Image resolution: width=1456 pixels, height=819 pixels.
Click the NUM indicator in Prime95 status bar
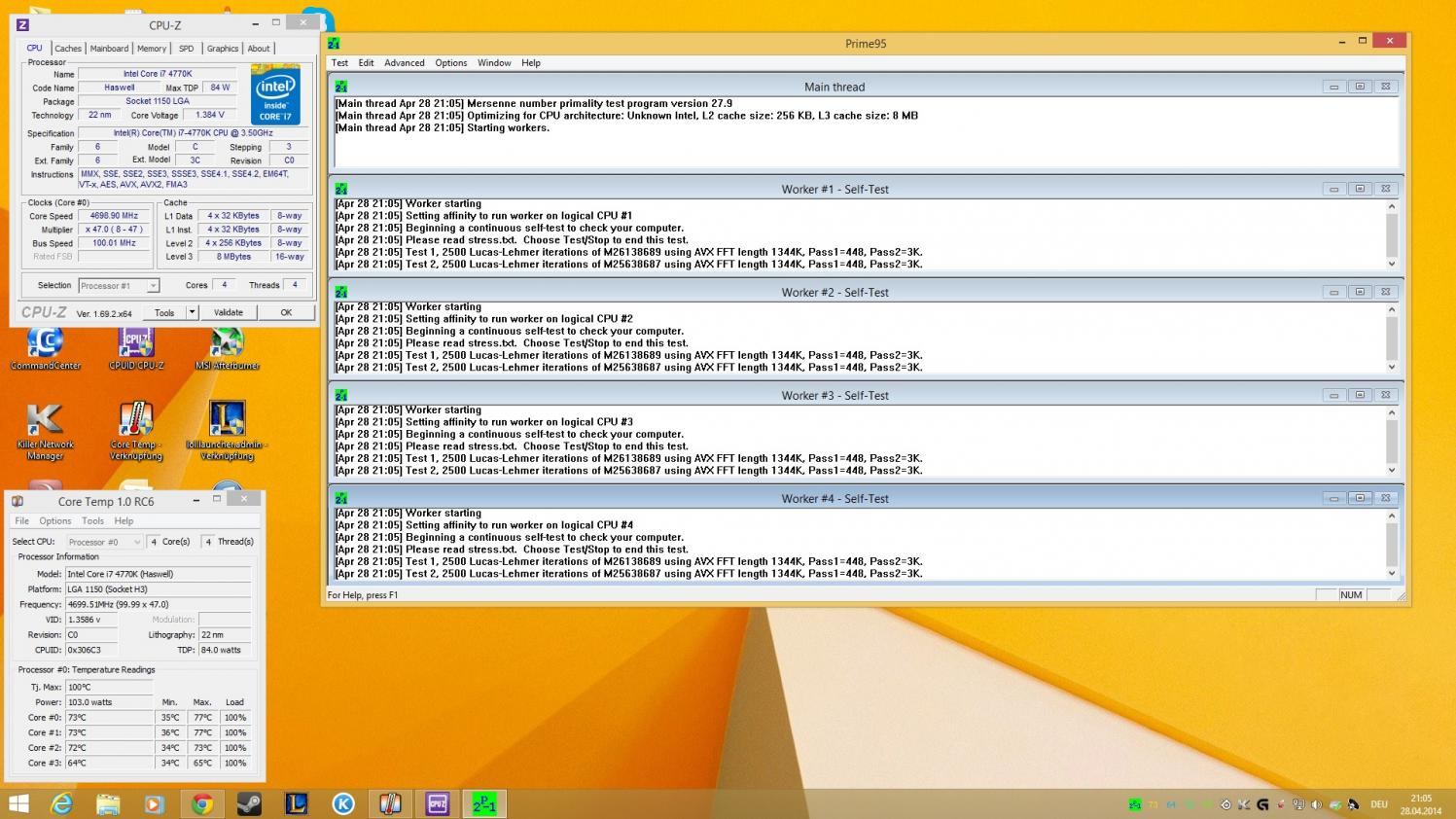(1351, 595)
